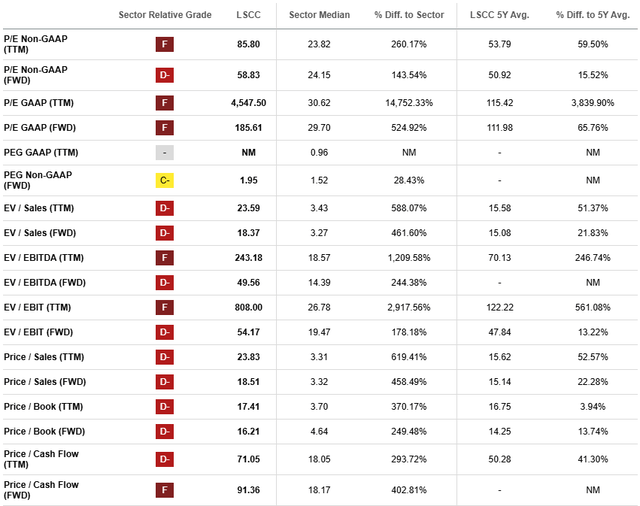Click the gray dash grade badge for PEG GAAP (TTM)
640x506 pixels.
coord(164,153)
